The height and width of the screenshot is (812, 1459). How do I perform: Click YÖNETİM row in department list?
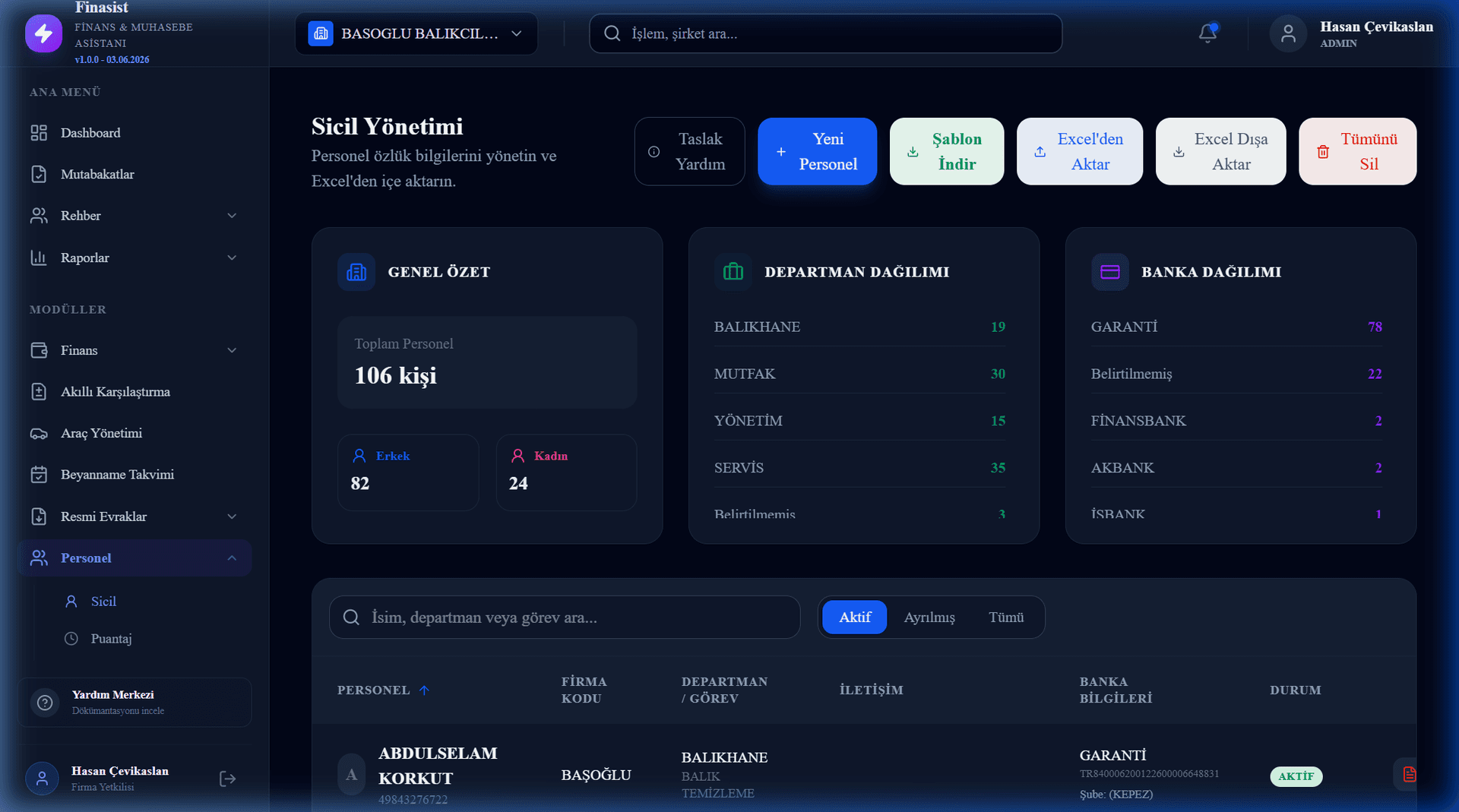point(859,421)
